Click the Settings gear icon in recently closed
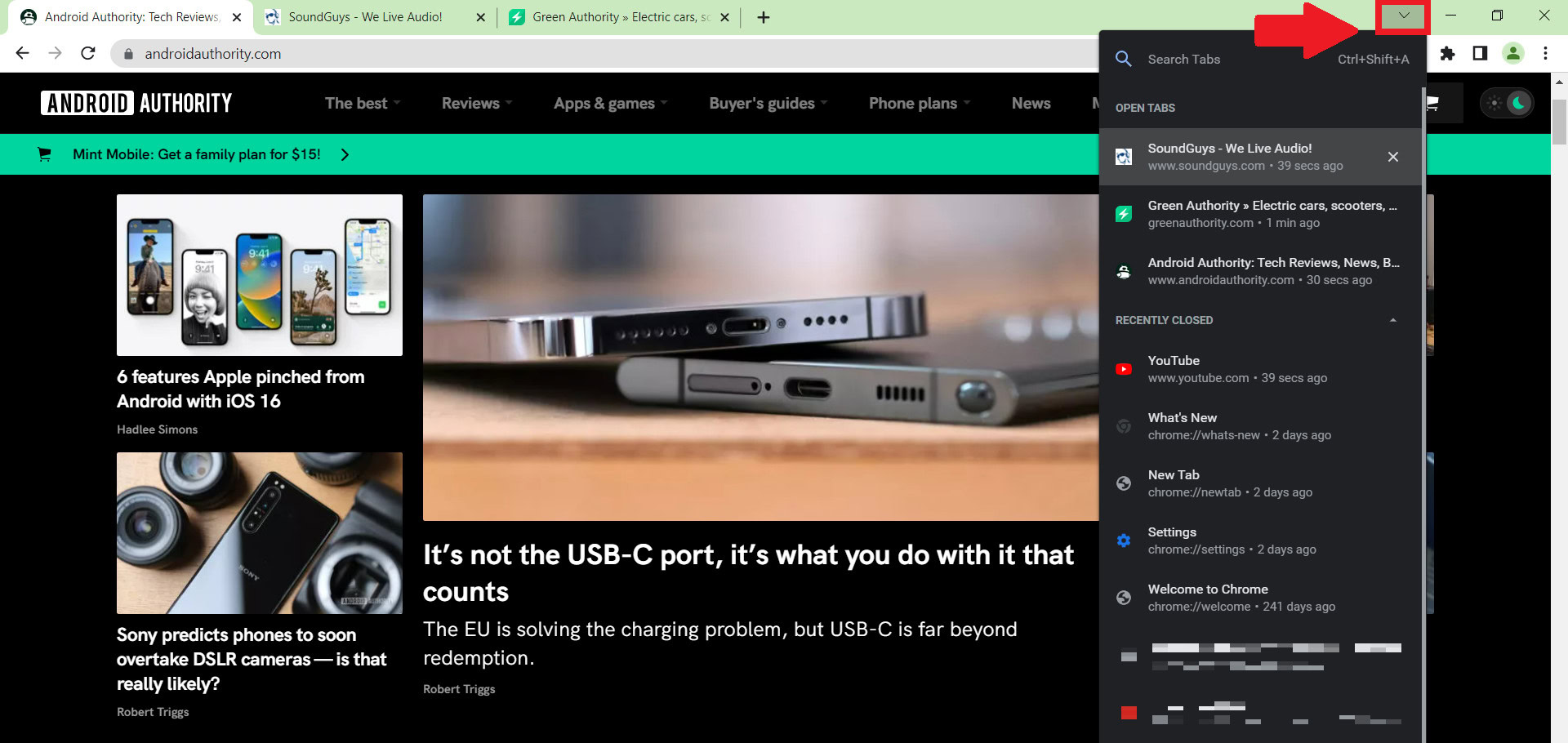This screenshot has height=743, width=1568. 1124,541
